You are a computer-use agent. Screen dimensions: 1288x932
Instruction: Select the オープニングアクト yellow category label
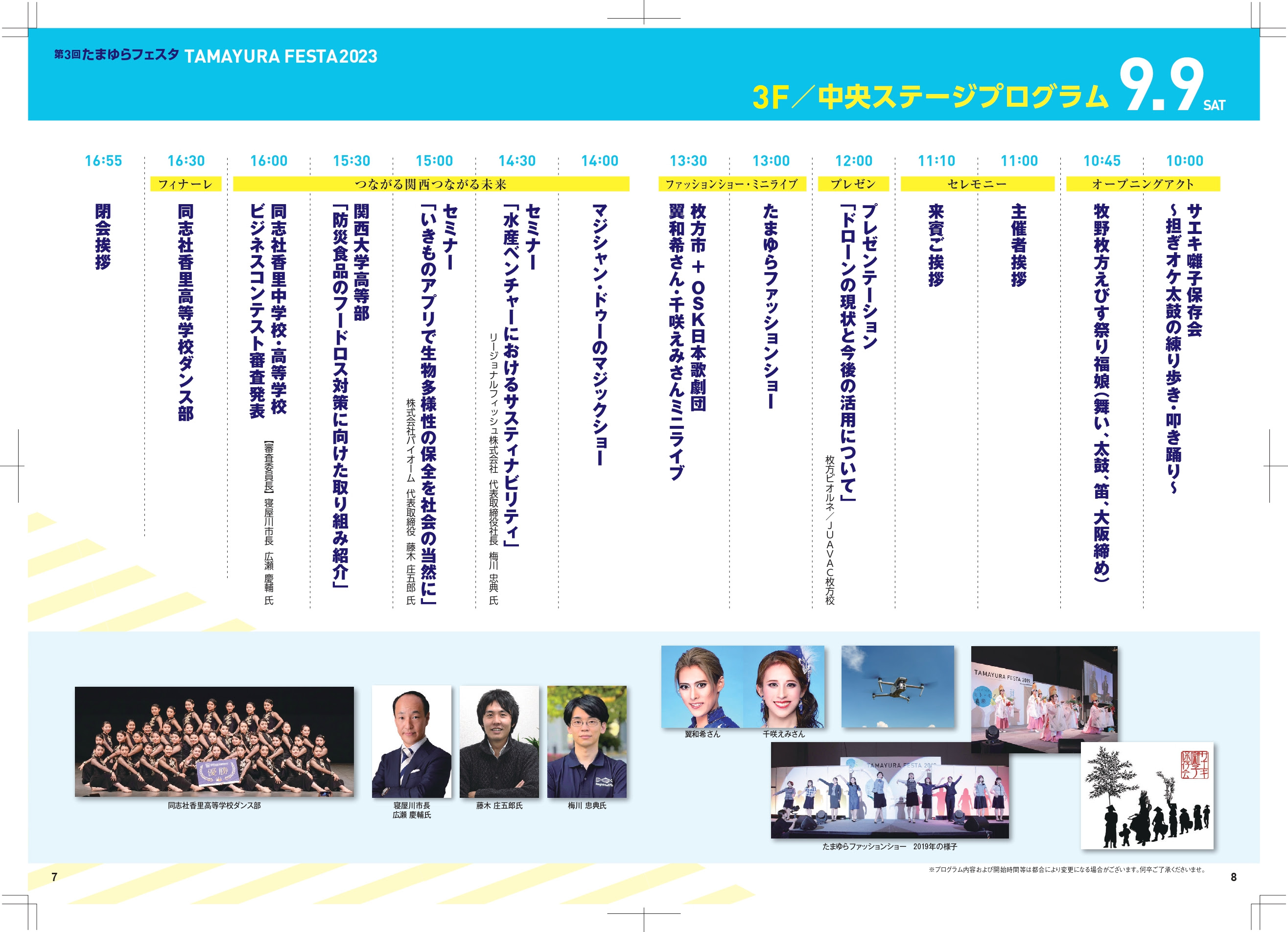coord(1143,184)
